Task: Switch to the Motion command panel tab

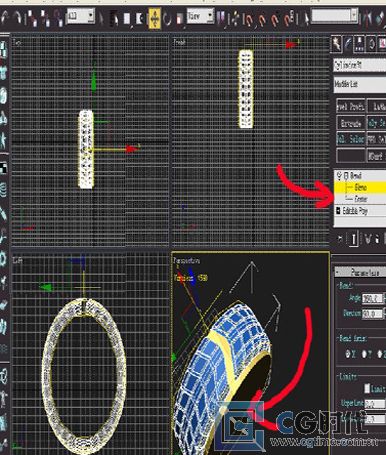Action: pos(371,44)
